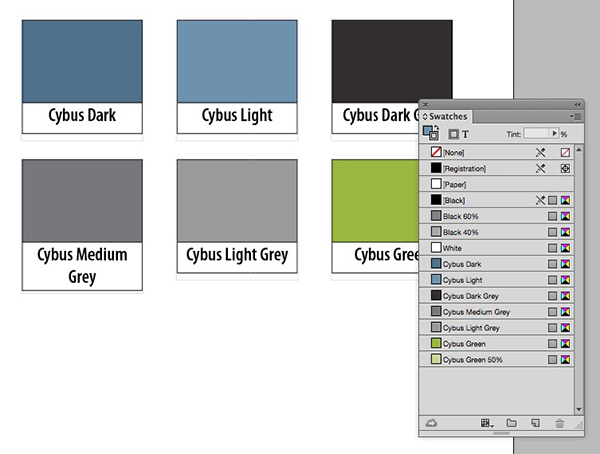The height and width of the screenshot is (454, 600).
Task: Click the CMYK mode icon on Cybus Dark row
Action: pos(565,264)
